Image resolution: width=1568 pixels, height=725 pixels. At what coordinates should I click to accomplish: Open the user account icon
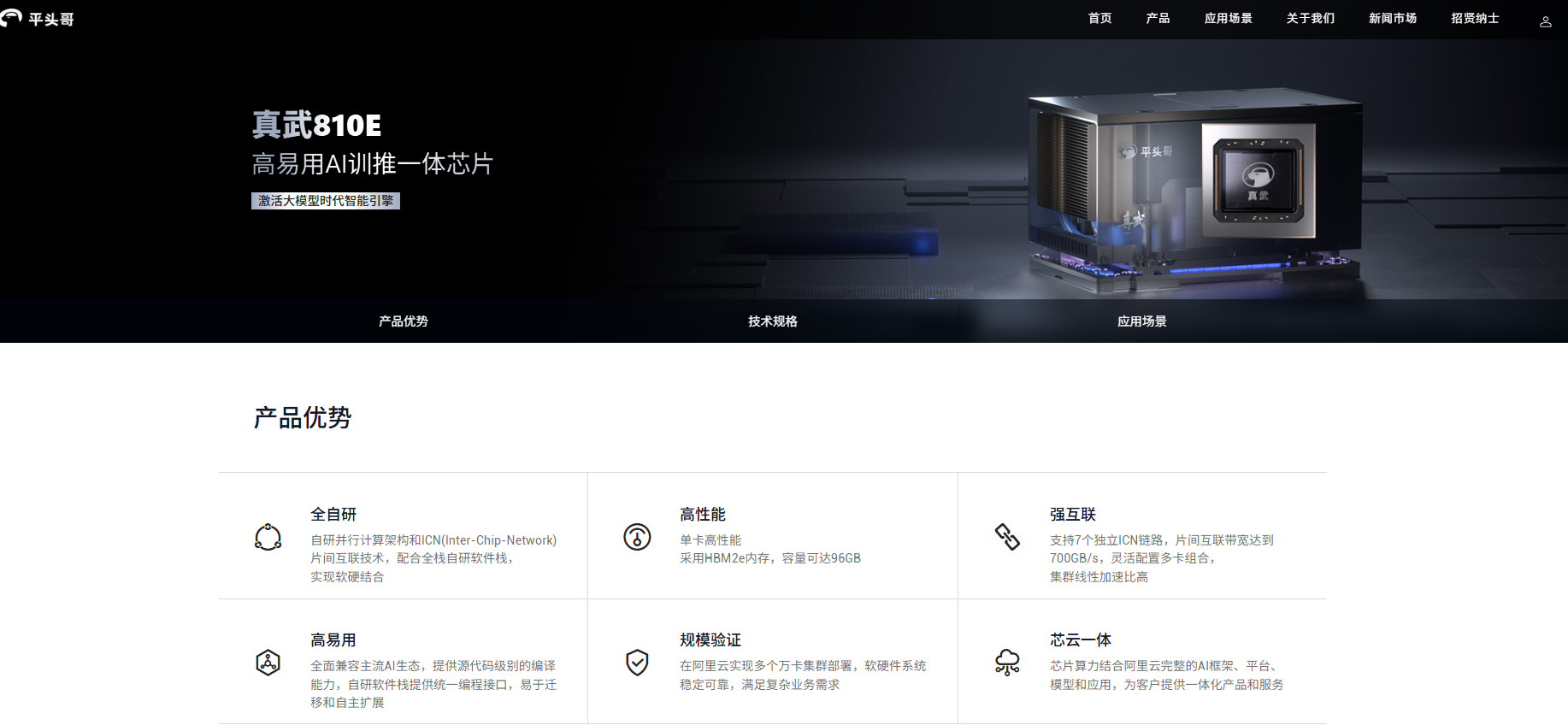[x=1545, y=22]
